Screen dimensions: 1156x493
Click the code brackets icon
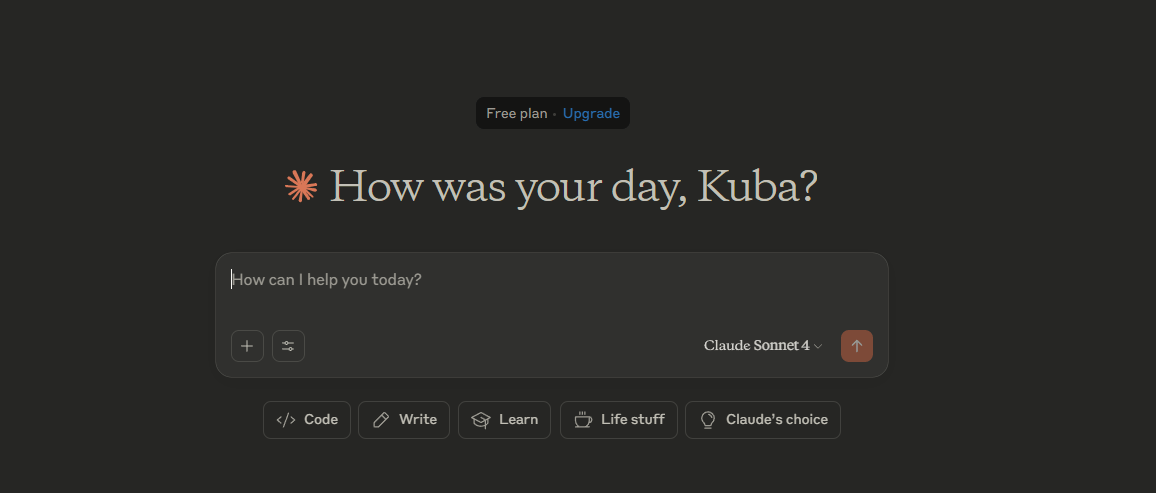[x=286, y=420]
